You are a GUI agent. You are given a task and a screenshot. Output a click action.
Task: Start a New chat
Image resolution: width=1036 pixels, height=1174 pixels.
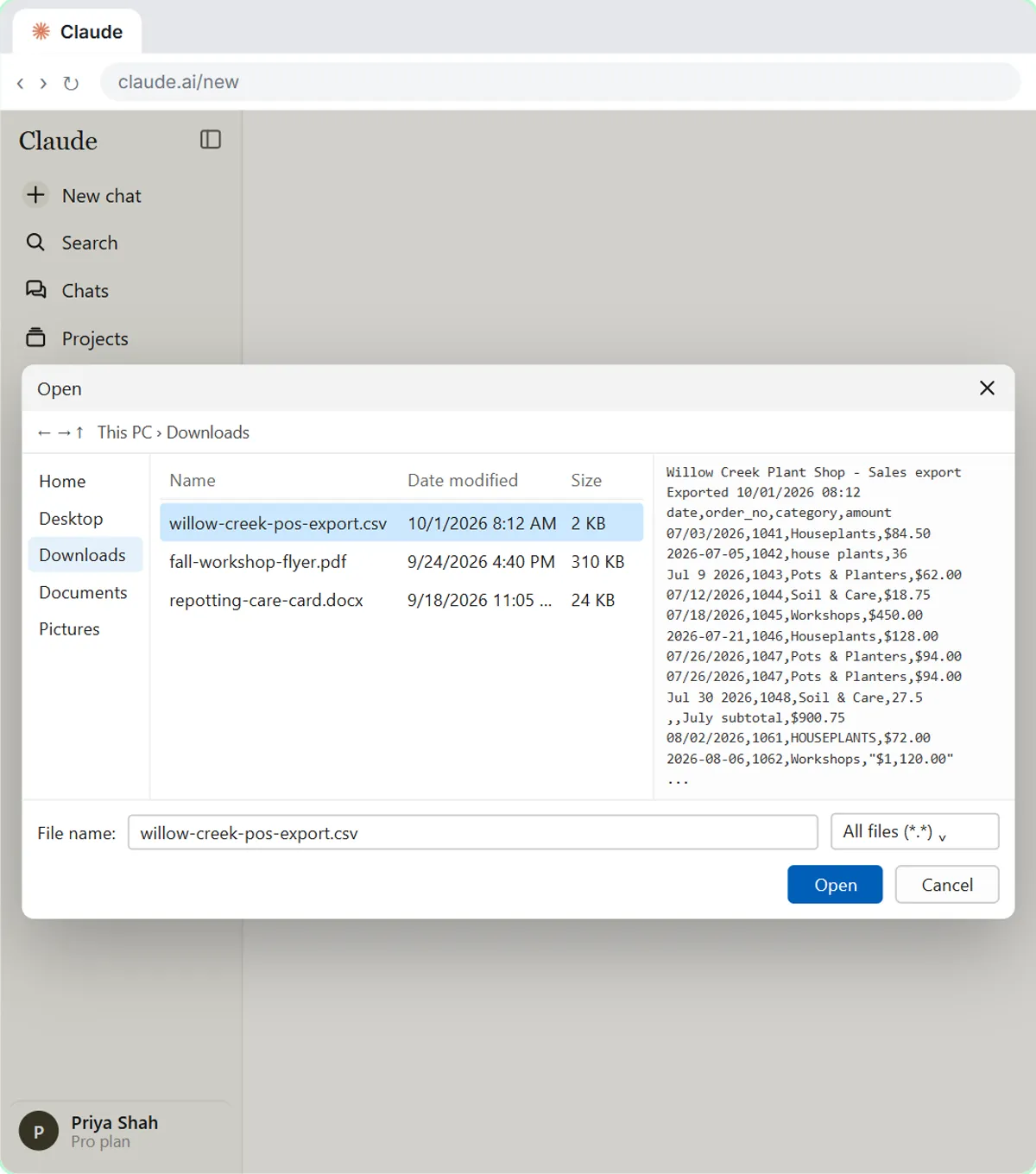pos(83,196)
